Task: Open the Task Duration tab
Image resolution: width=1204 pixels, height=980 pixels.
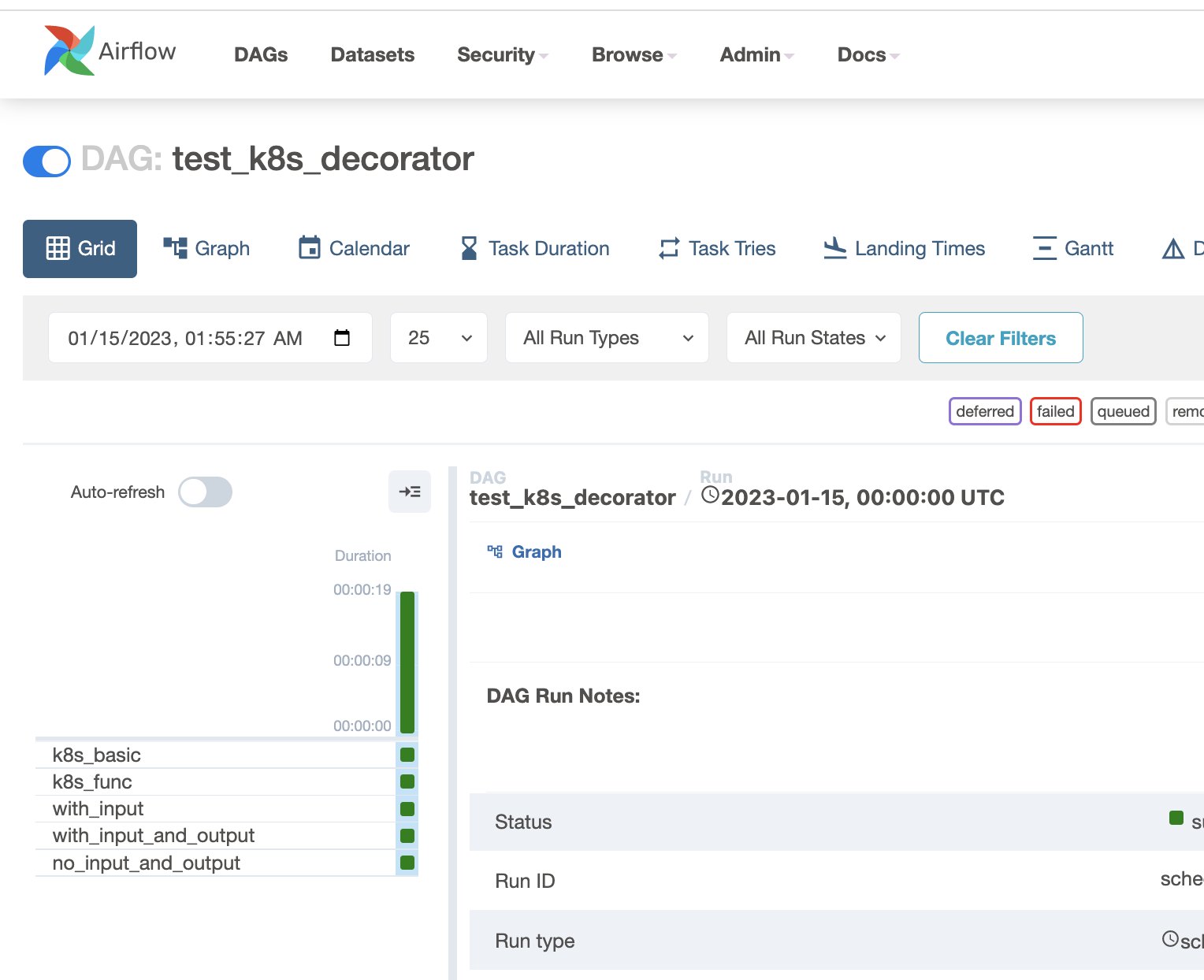Action: [534, 249]
